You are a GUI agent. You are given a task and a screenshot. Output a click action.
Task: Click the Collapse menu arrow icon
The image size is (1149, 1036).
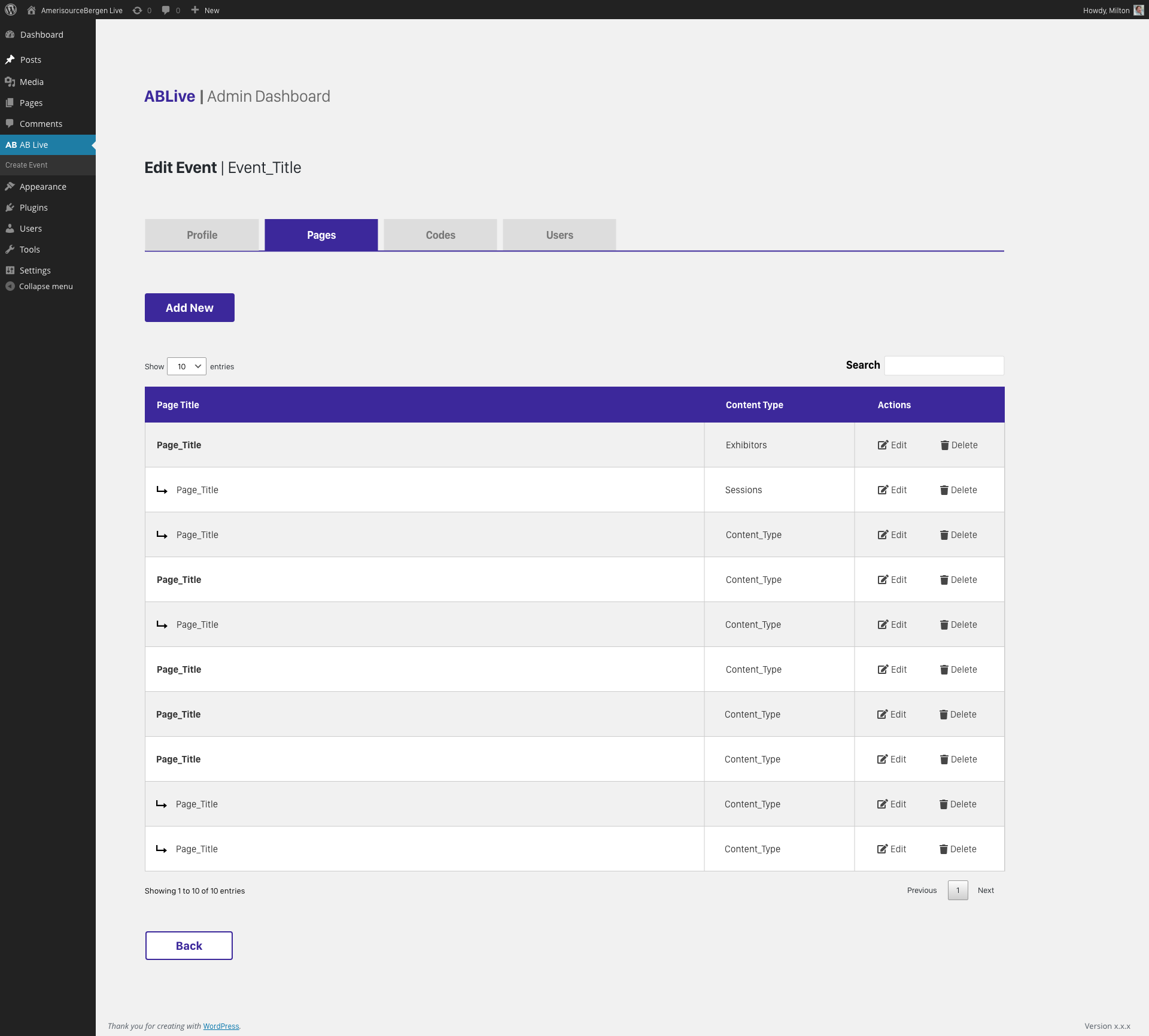point(10,286)
